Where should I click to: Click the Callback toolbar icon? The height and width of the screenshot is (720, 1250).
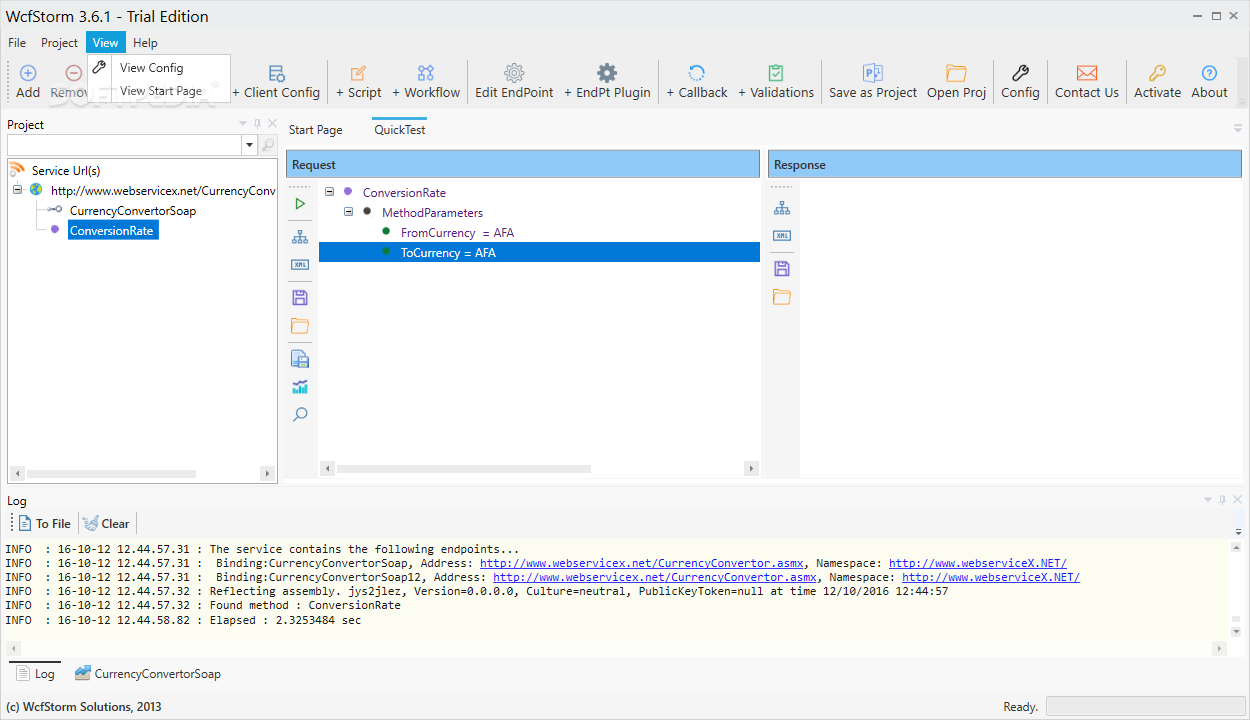[x=697, y=80]
